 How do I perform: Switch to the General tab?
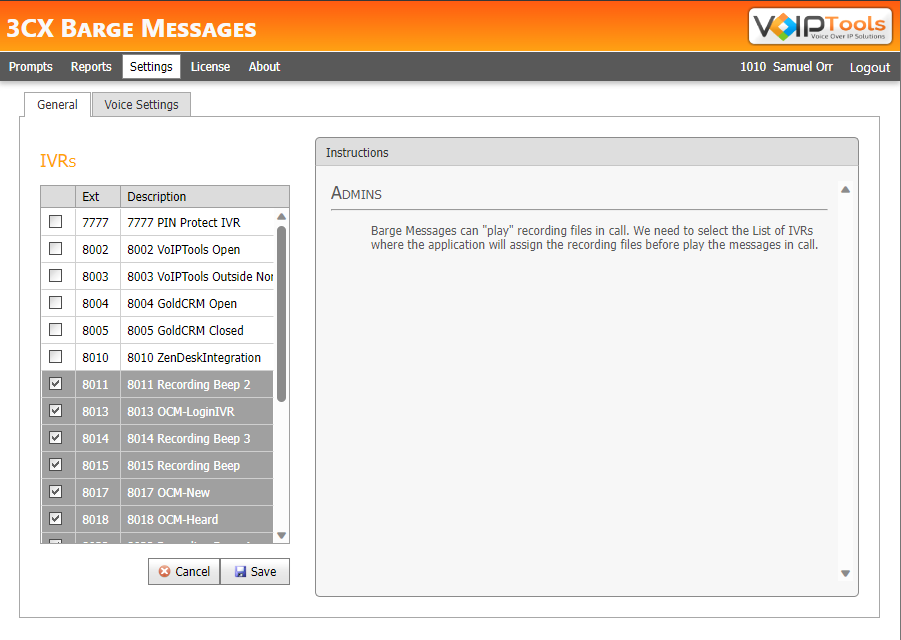(57, 105)
